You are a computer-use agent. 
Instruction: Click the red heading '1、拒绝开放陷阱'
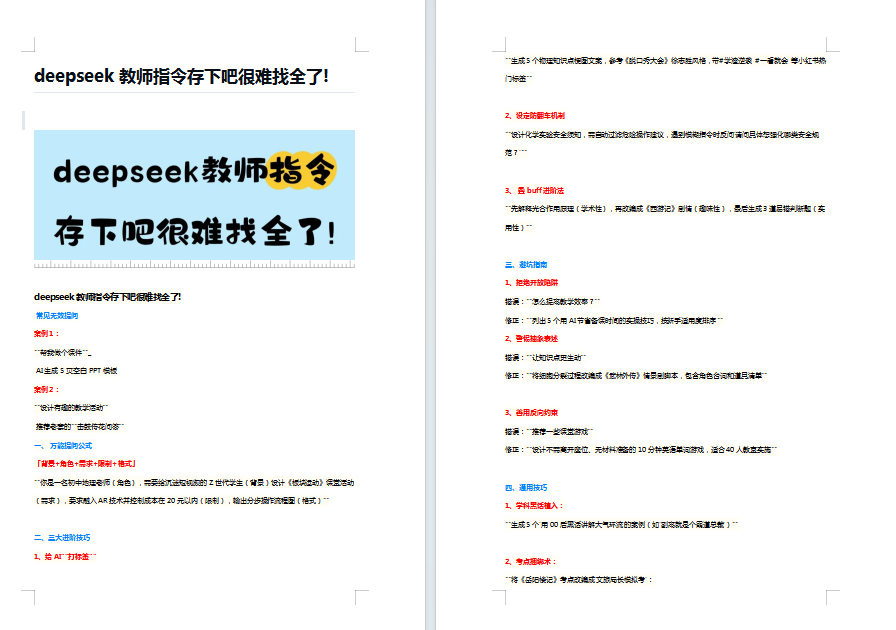(x=531, y=283)
